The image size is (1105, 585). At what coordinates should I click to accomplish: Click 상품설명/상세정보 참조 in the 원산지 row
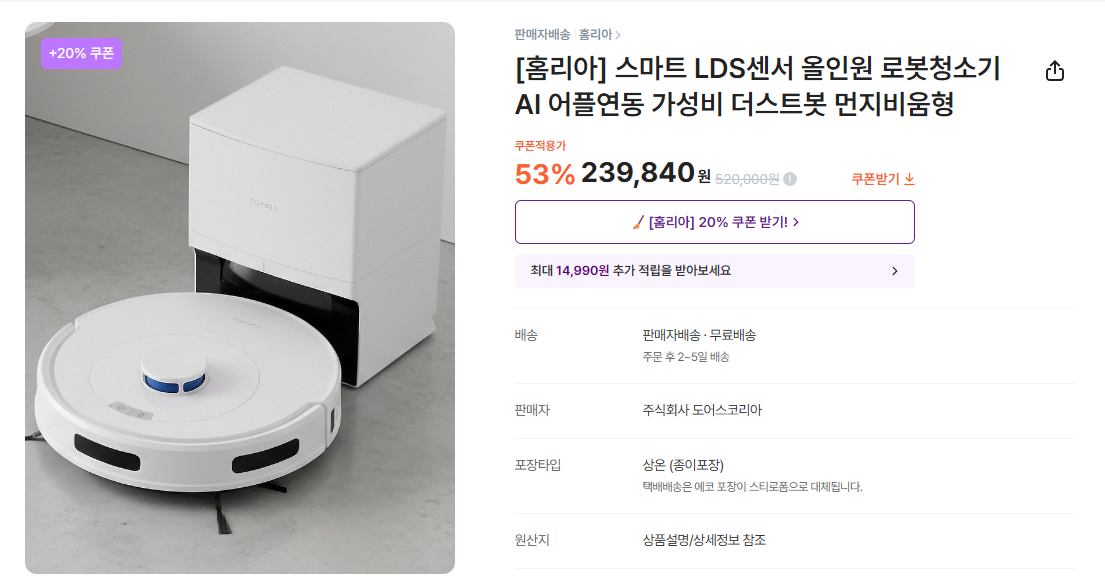(x=704, y=540)
